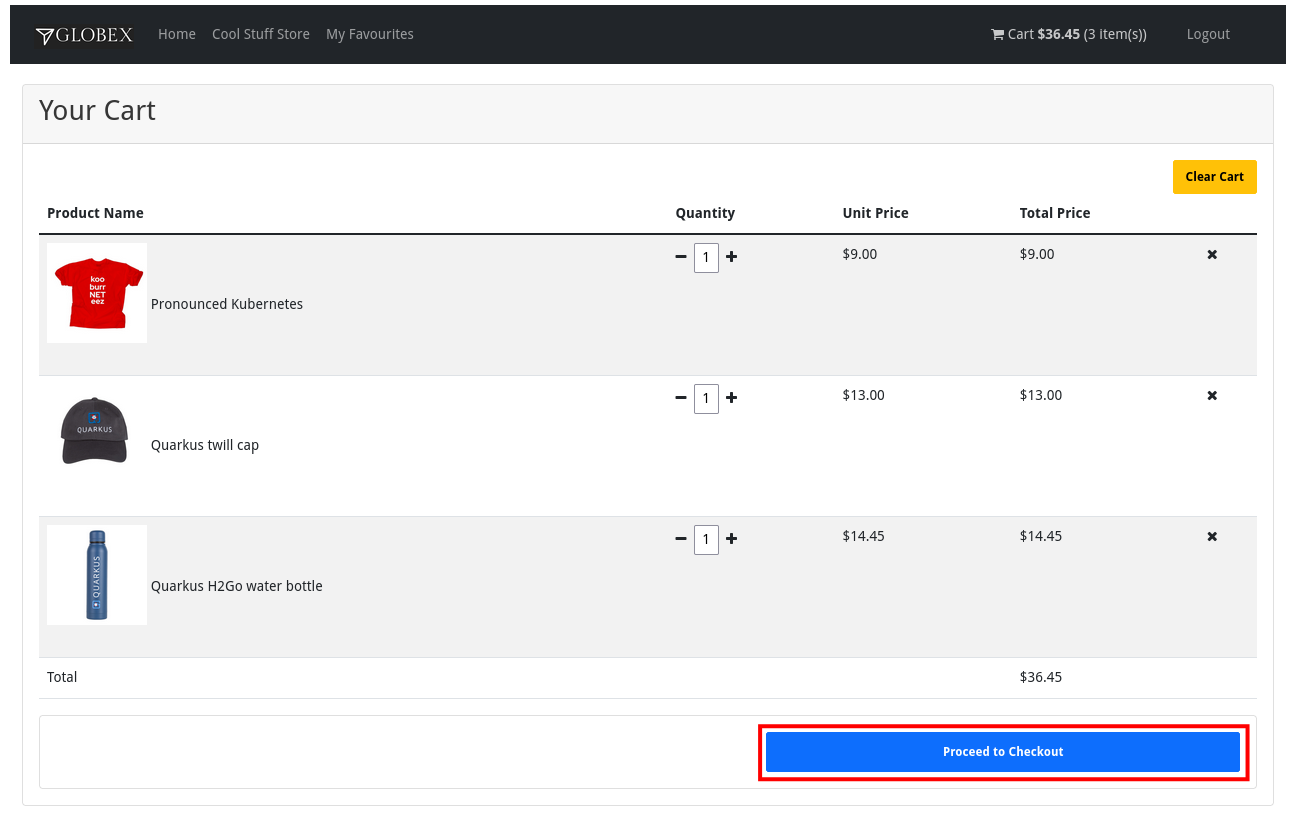The height and width of the screenshot is (828, 1300).
Task: Focus quantity field for Pronounced Kubernetes
Action: pyautogui.click(x=706, y=258)
